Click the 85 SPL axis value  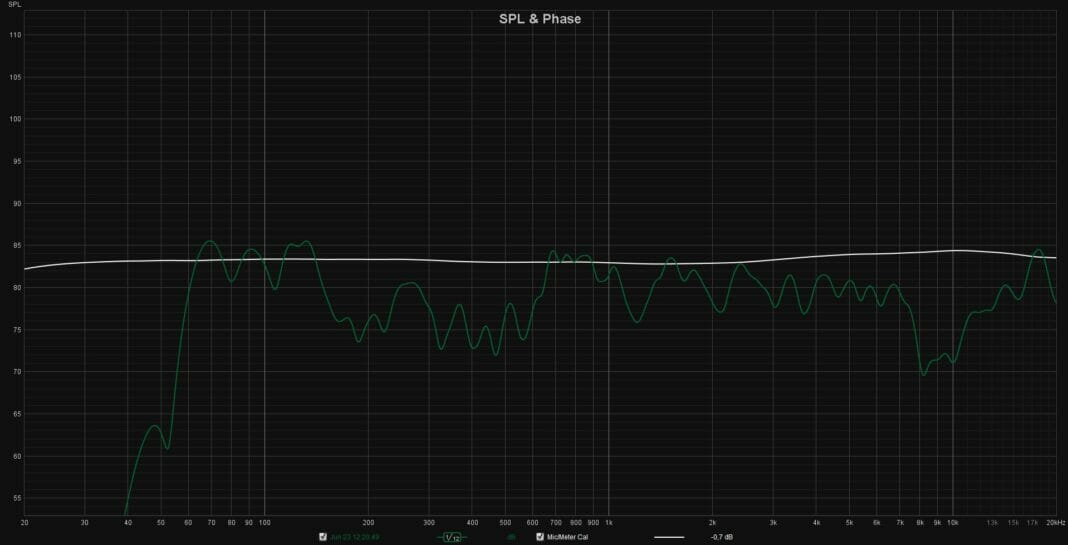tap(17, 246)
